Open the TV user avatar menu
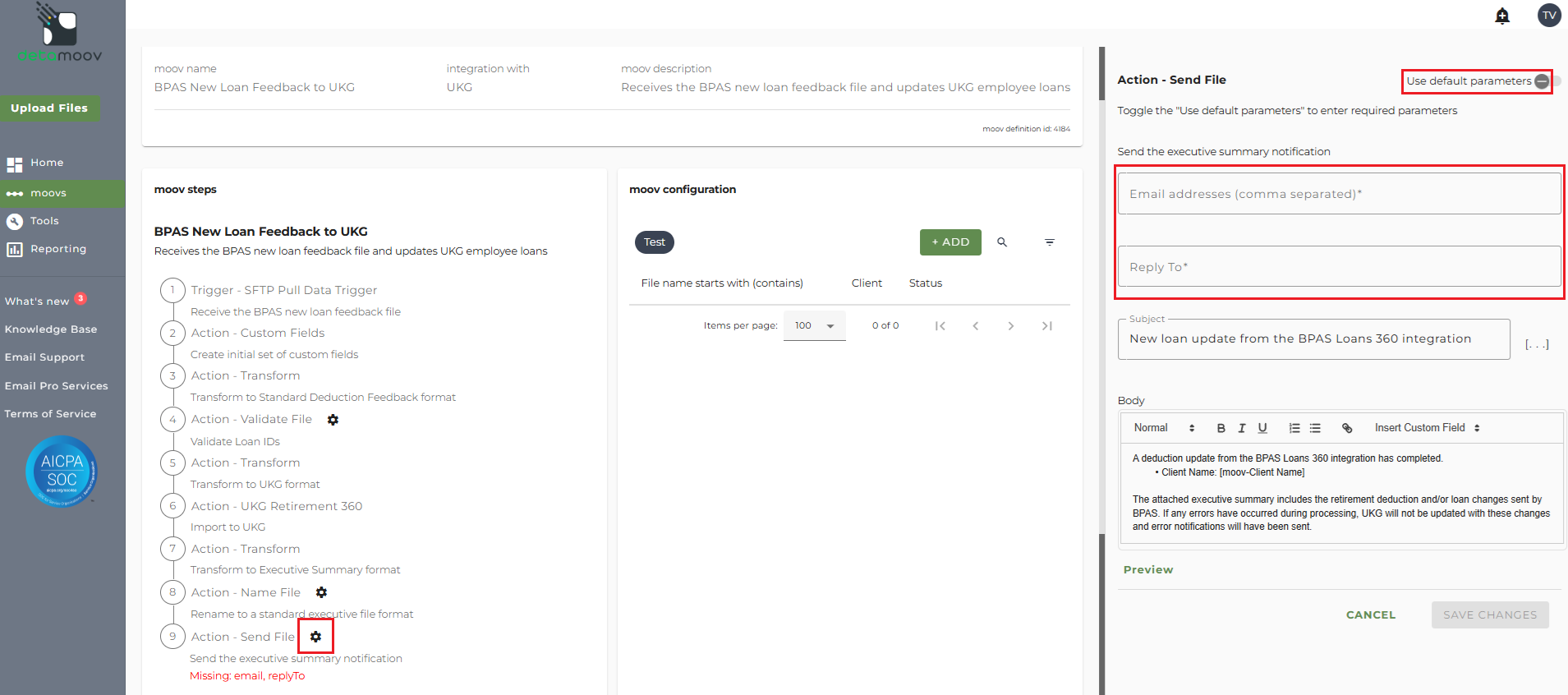The width and height of the screenshot is (1568, 695). (x=1549, y=16)
